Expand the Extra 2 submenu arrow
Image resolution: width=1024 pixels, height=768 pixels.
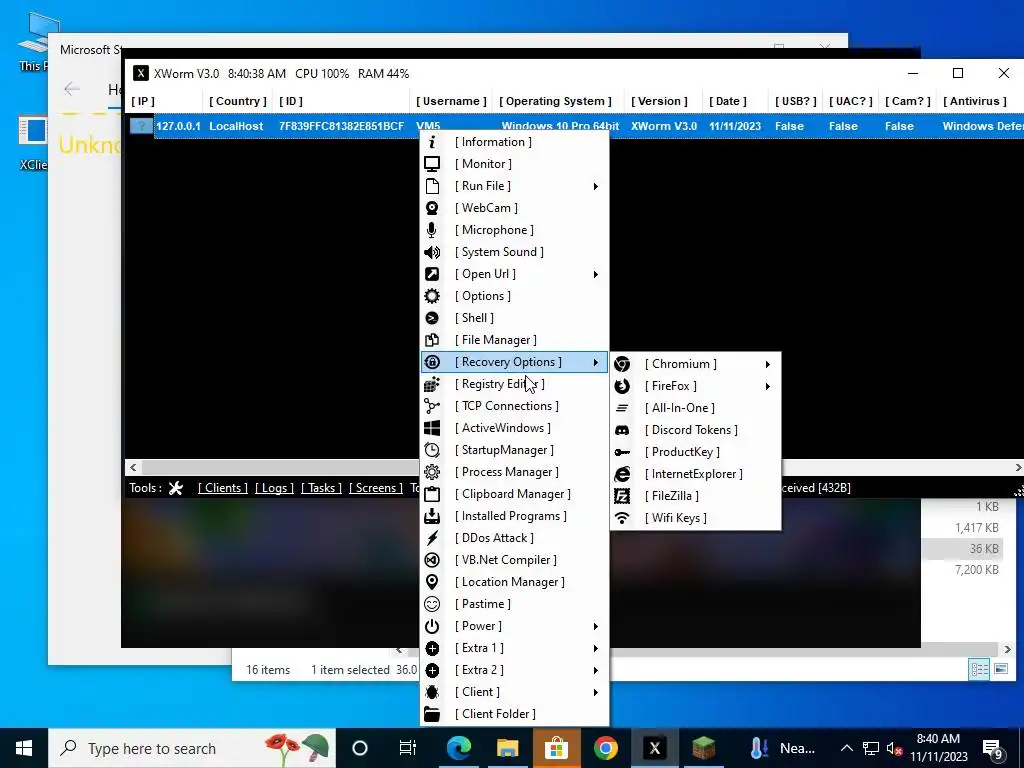click(x=596, y=670)
